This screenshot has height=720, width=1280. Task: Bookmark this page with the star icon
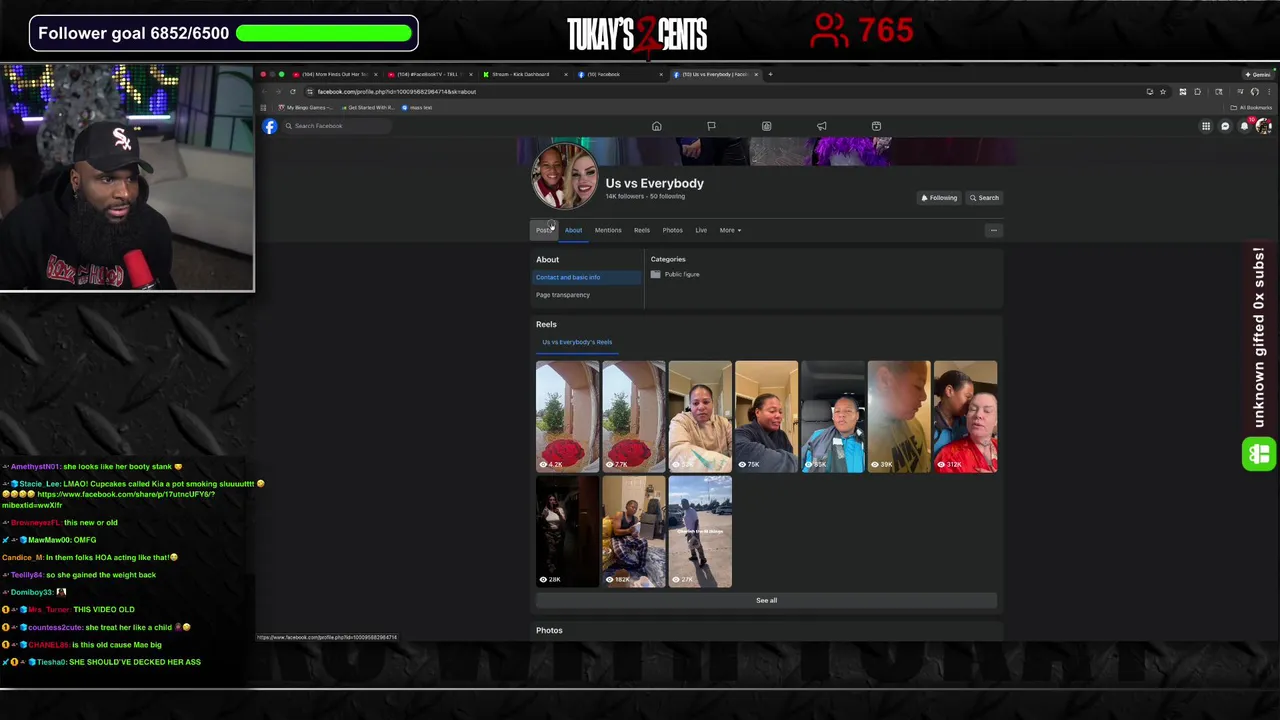click(1163, 92)
